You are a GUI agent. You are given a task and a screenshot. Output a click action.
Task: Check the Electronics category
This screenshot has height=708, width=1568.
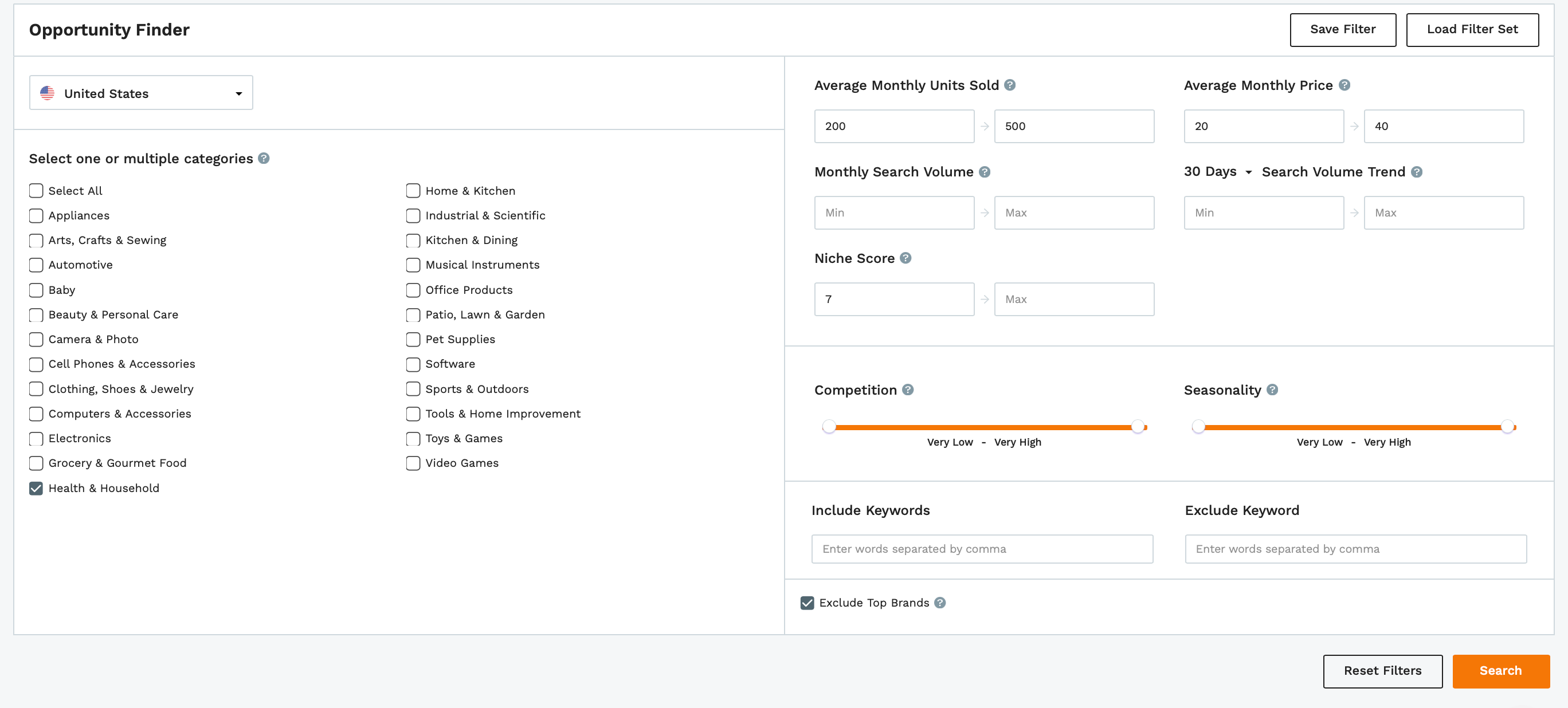point(36,439)
